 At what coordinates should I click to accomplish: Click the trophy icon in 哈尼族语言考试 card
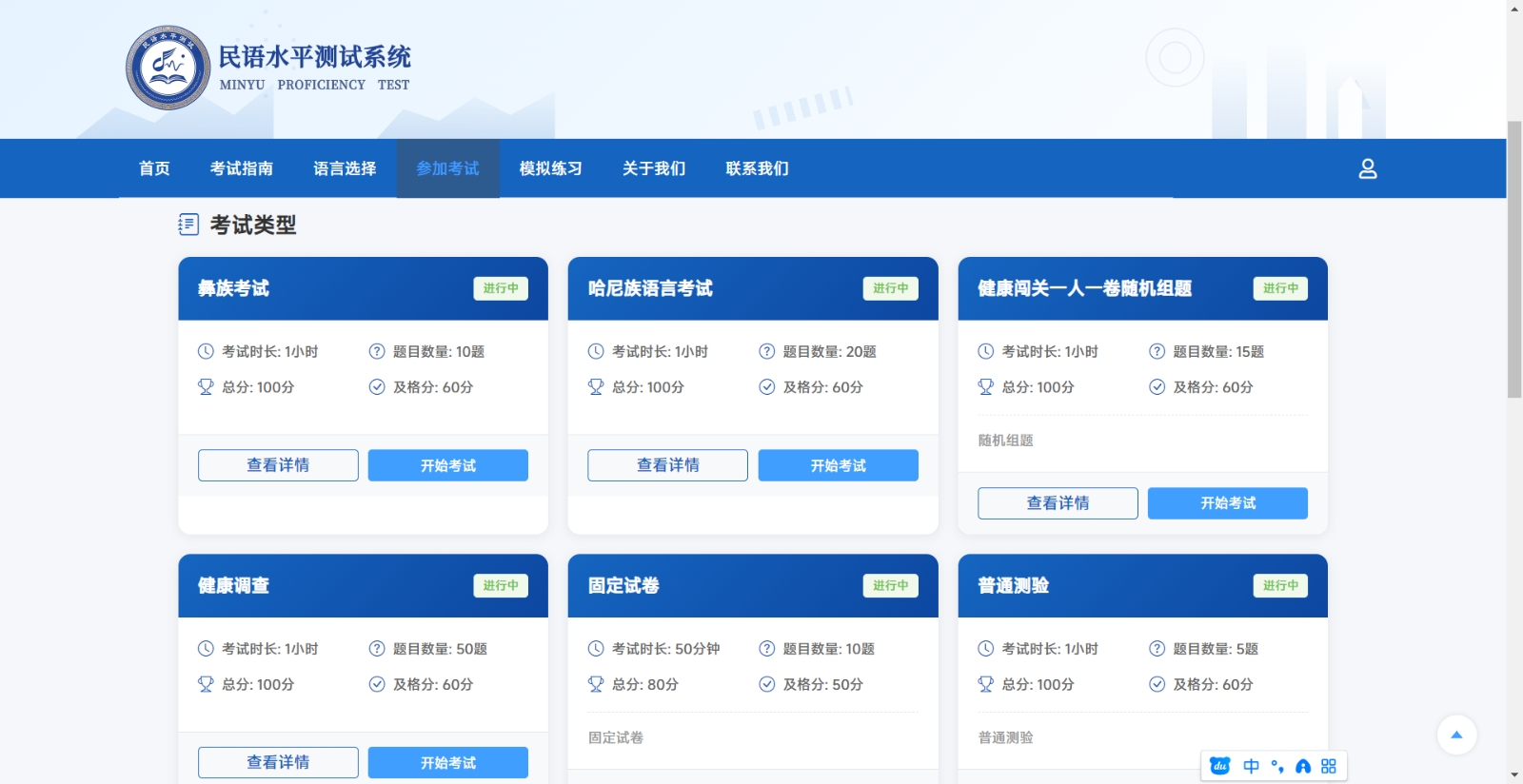click(596, 386)
